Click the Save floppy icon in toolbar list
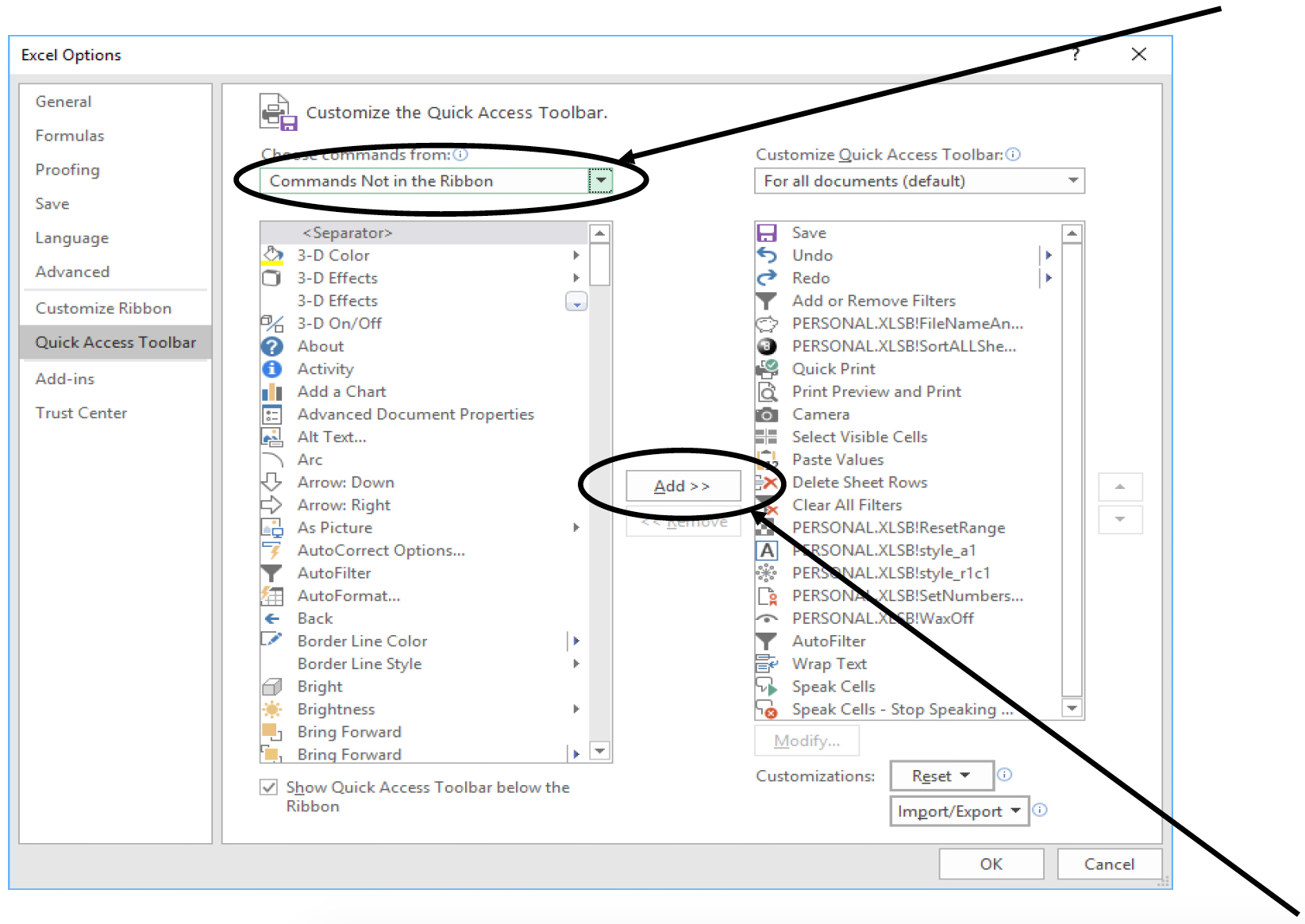Screen dimensions: 1305x924 click(767, 233)
